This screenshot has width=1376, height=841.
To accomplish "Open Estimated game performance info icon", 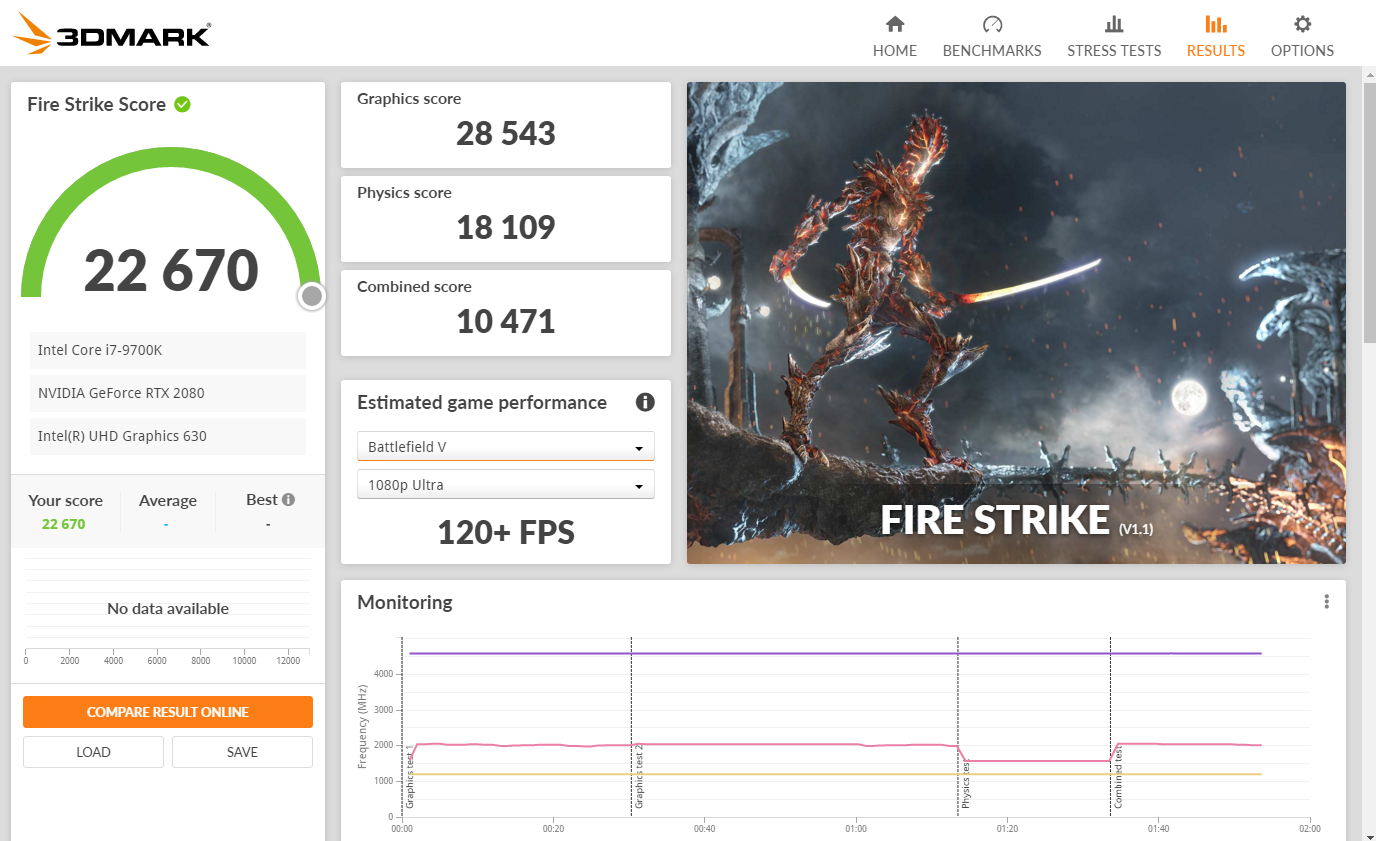I will click(x=645, y=402).
